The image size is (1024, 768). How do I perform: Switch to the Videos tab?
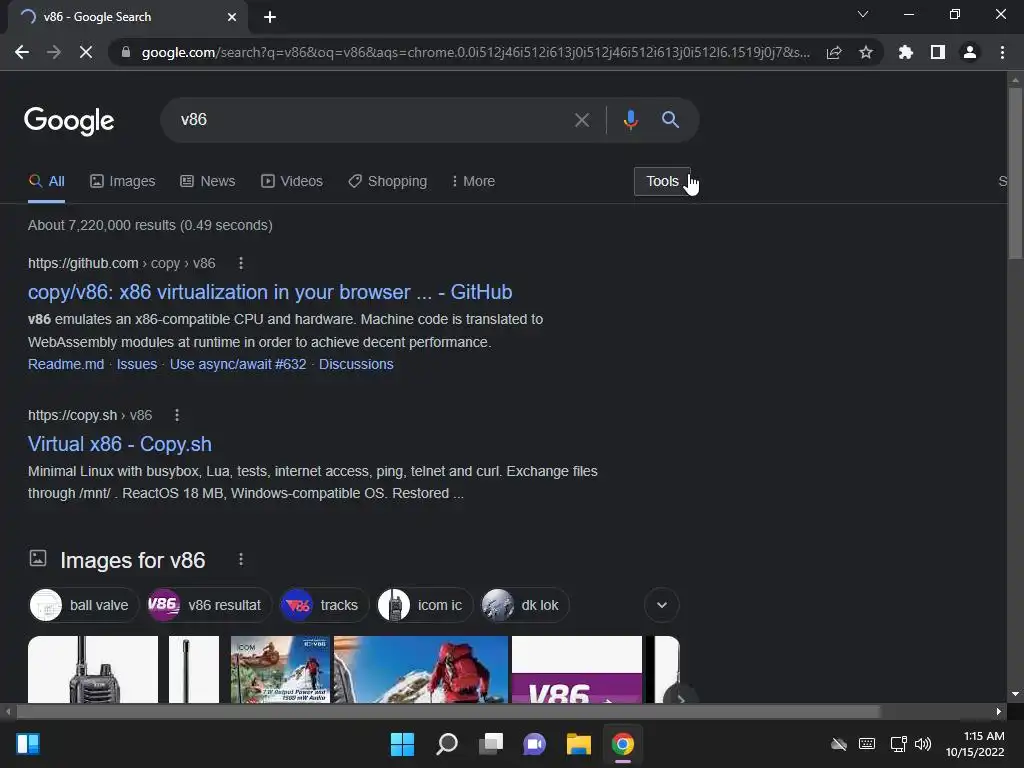292,182
